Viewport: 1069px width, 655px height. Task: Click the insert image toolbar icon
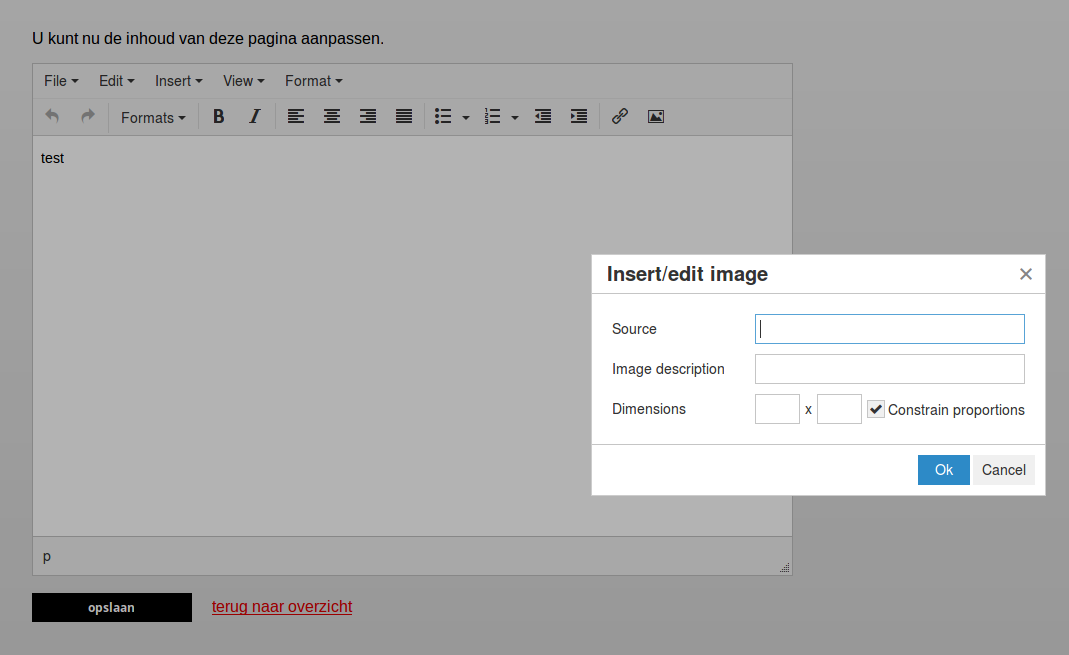[x=656, y=117]
